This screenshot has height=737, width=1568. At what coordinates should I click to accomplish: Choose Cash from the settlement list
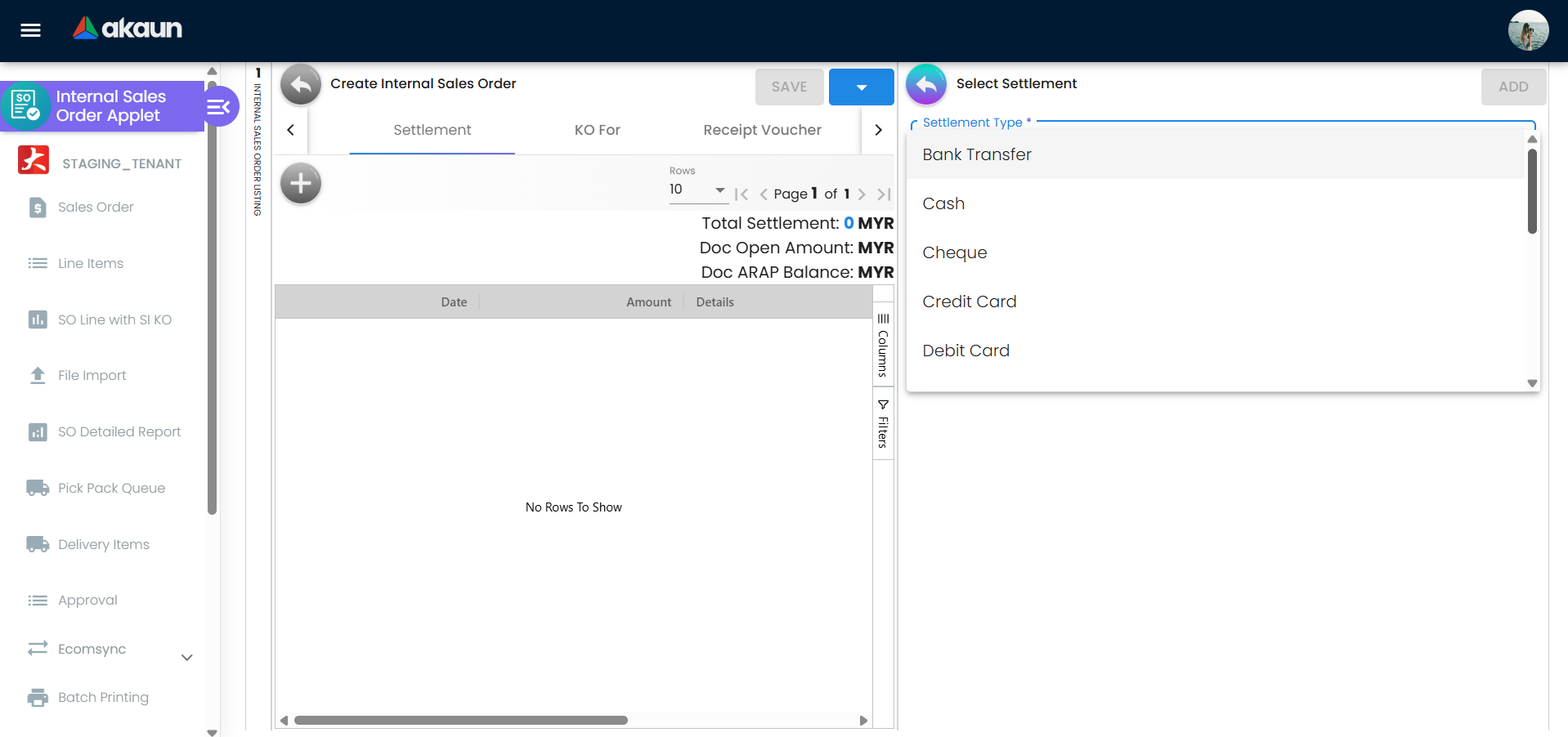(943, 203)
